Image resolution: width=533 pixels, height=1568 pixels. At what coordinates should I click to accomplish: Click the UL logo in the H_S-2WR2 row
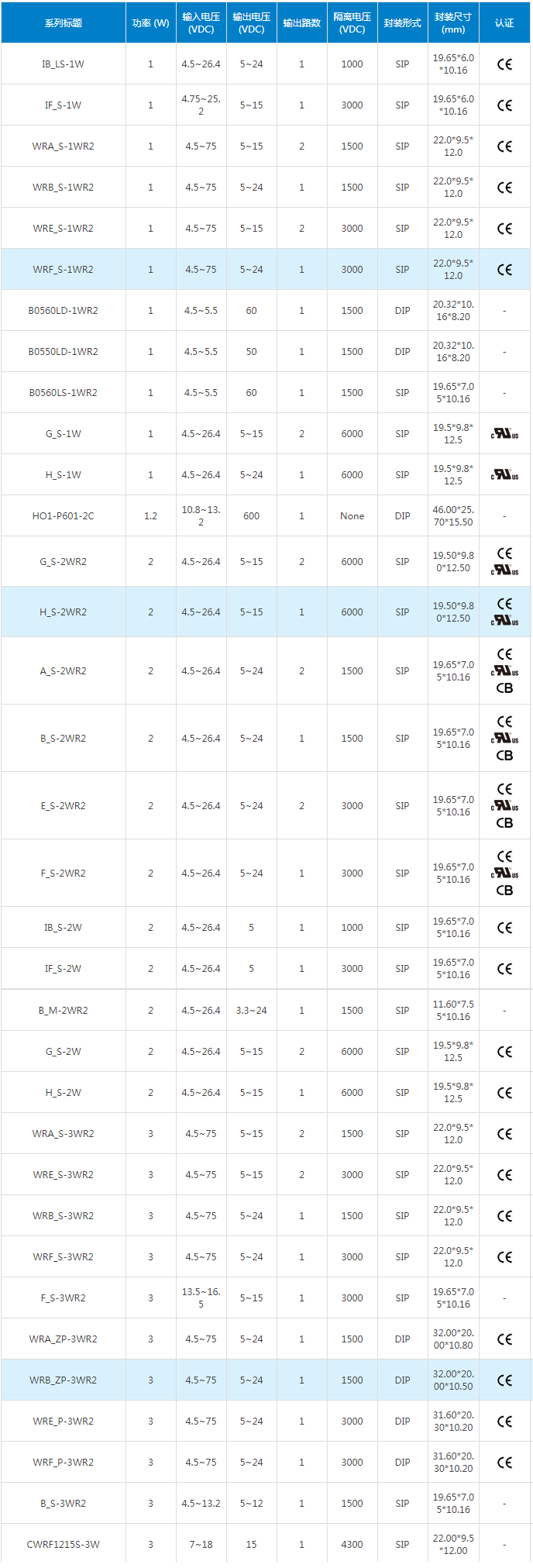[504, 620]
